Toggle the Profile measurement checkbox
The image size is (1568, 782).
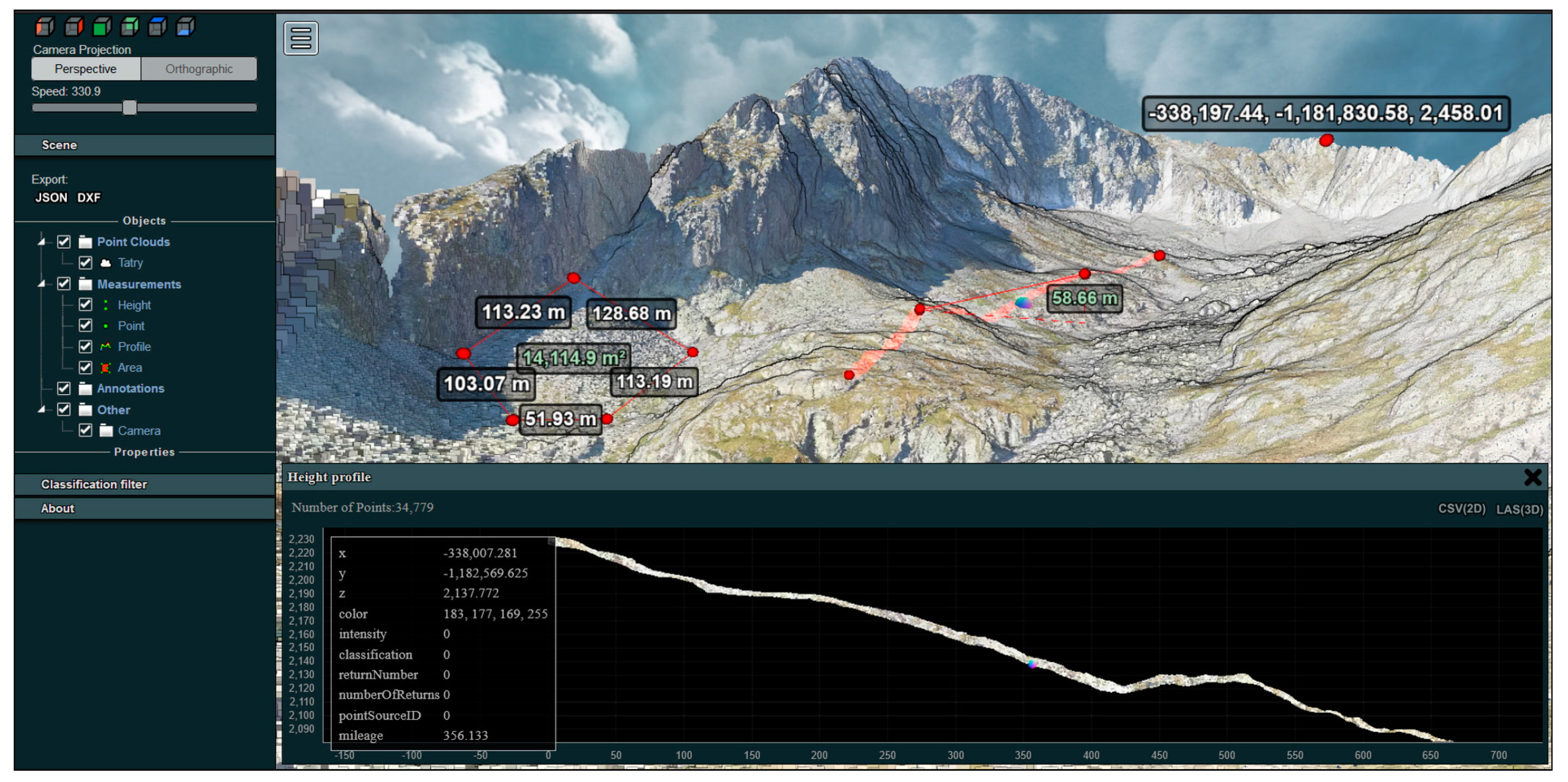tap(85, 347)
